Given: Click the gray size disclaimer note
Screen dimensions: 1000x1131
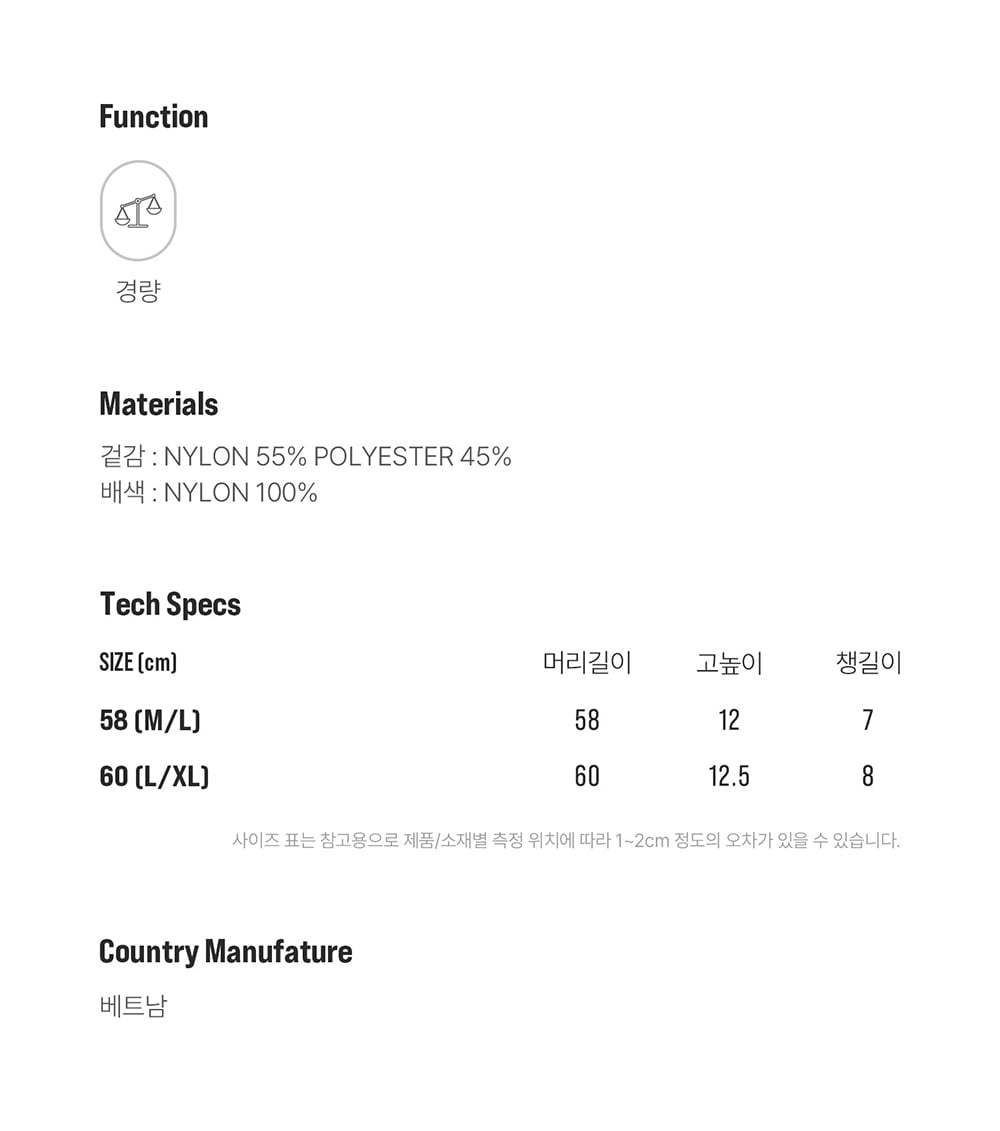Looking at the screenshot, I should 566,840.
